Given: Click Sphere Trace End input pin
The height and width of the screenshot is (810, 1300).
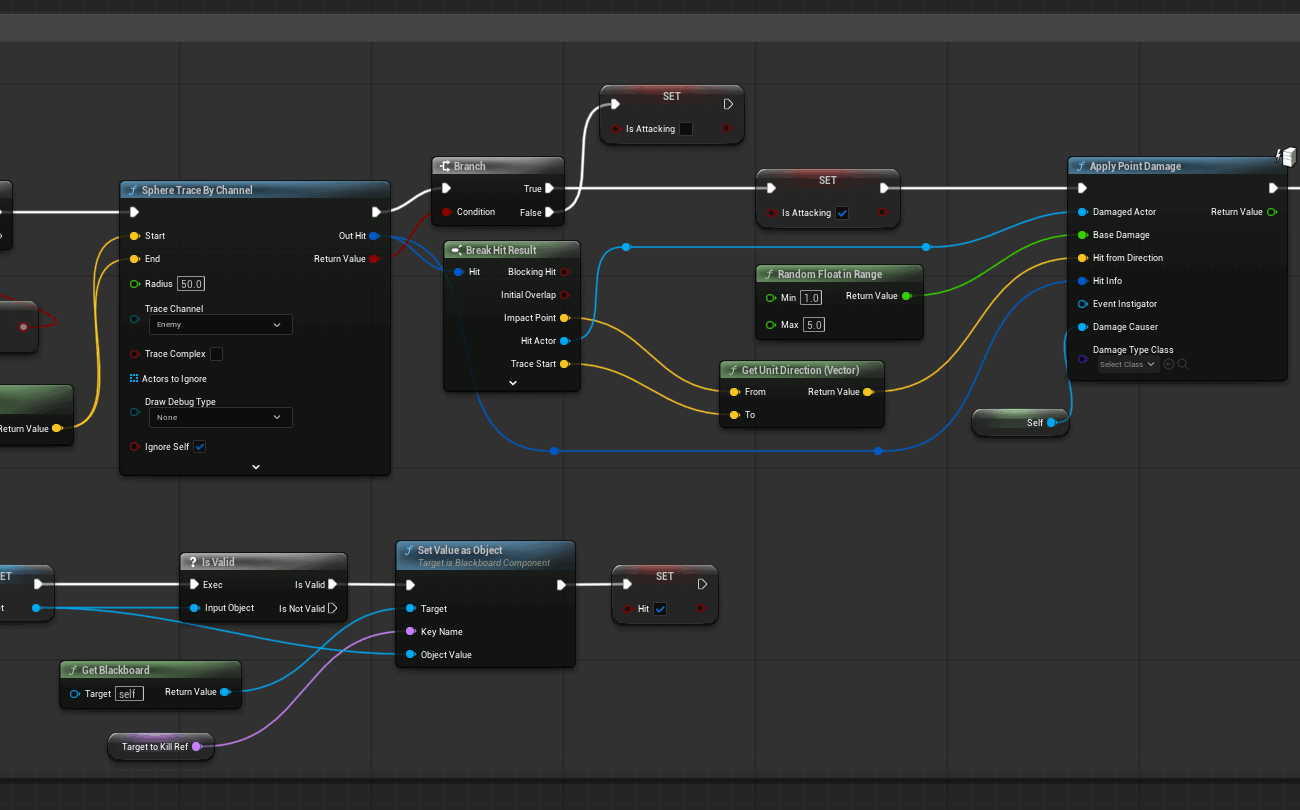Looking at the screenshot, I should (x=134, y=259).
